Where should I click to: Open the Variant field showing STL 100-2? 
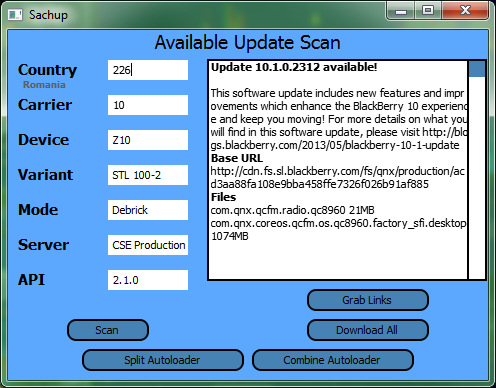pos(148,175)
